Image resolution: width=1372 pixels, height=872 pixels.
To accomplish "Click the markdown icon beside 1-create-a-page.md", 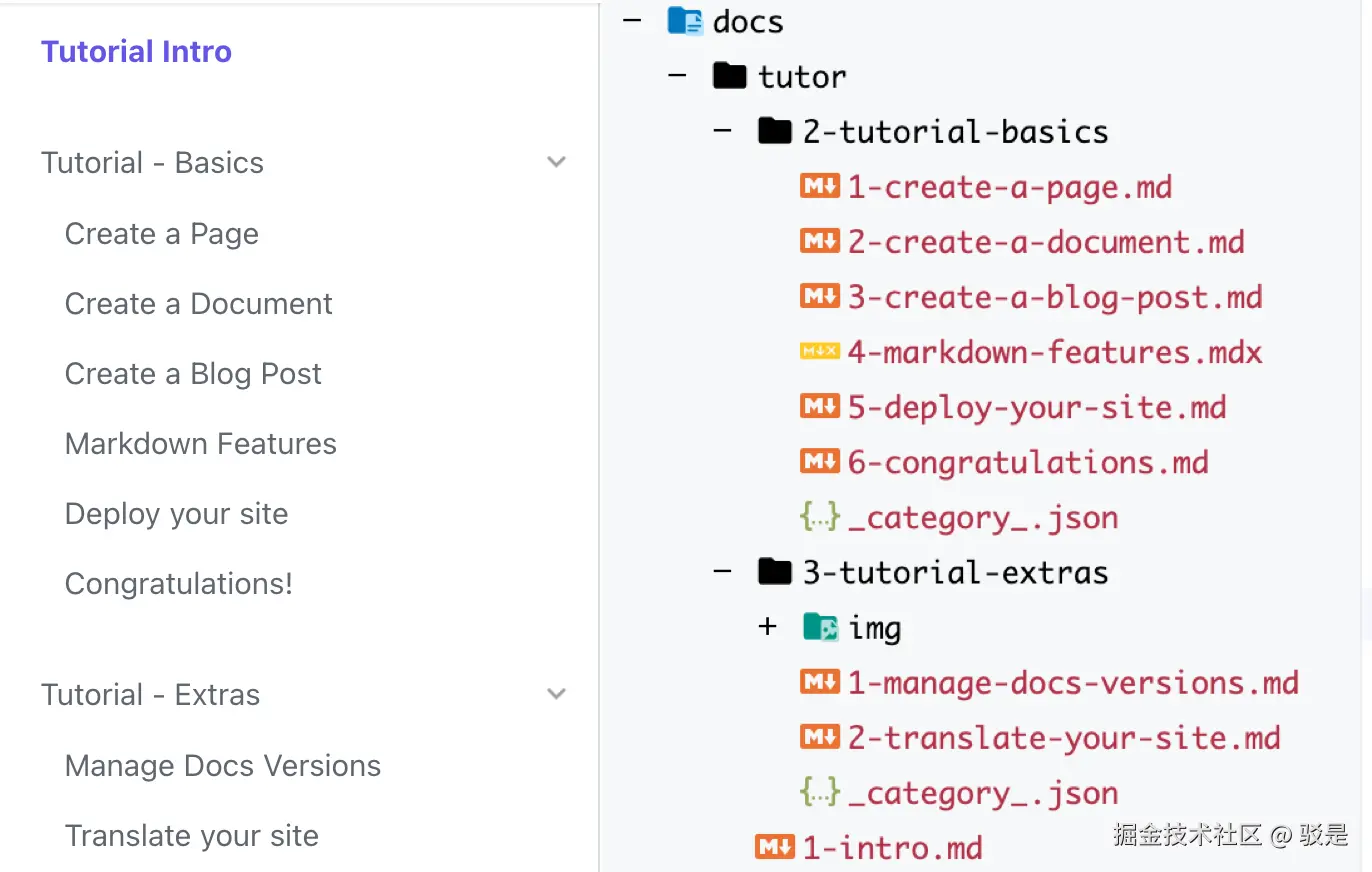I will (819, 186).
